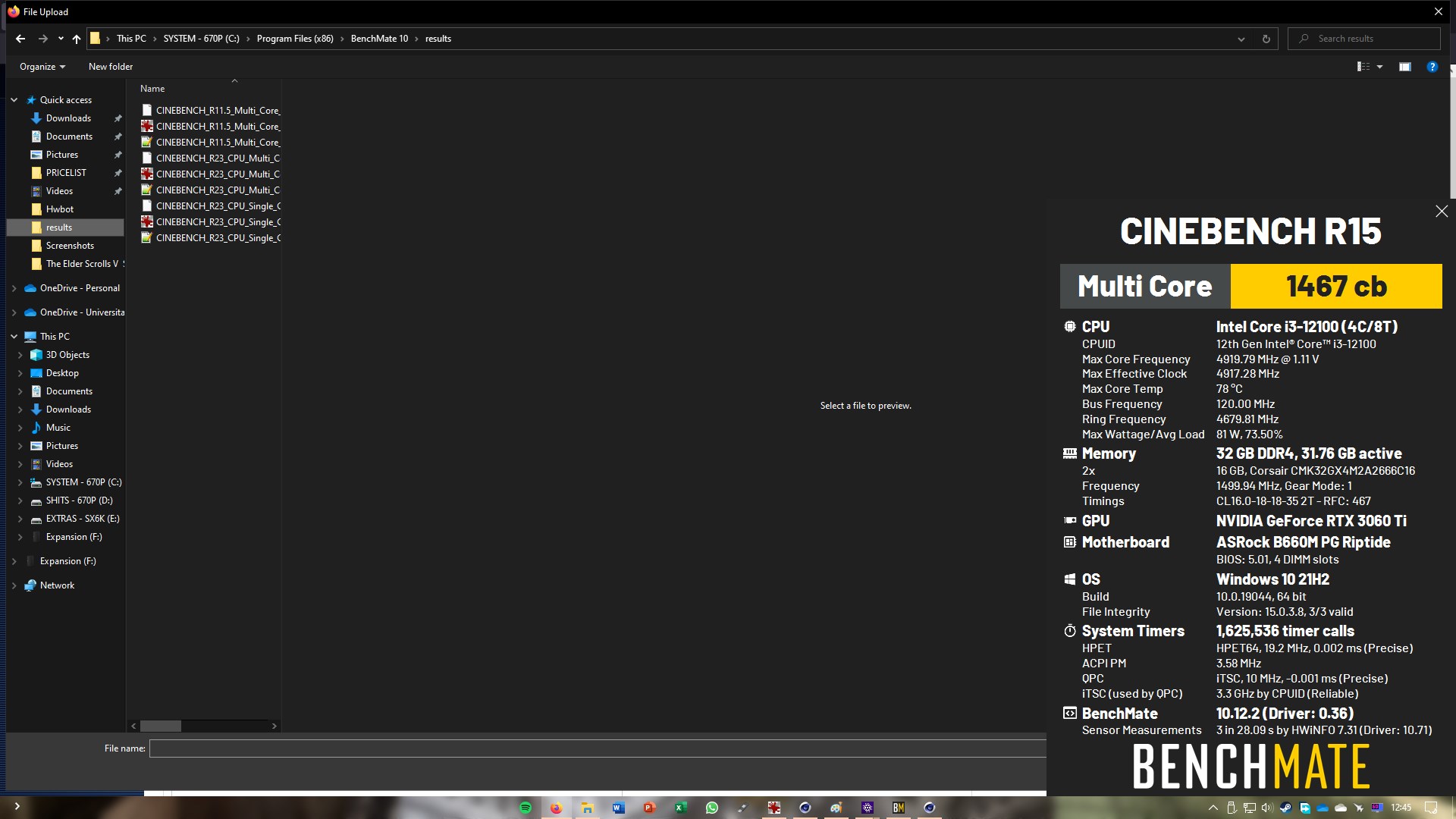The height and width of the screenshot is (819, 1456).
Task: Navigate to Program Files (x86) breadcrumb
Action: (295, 39)
